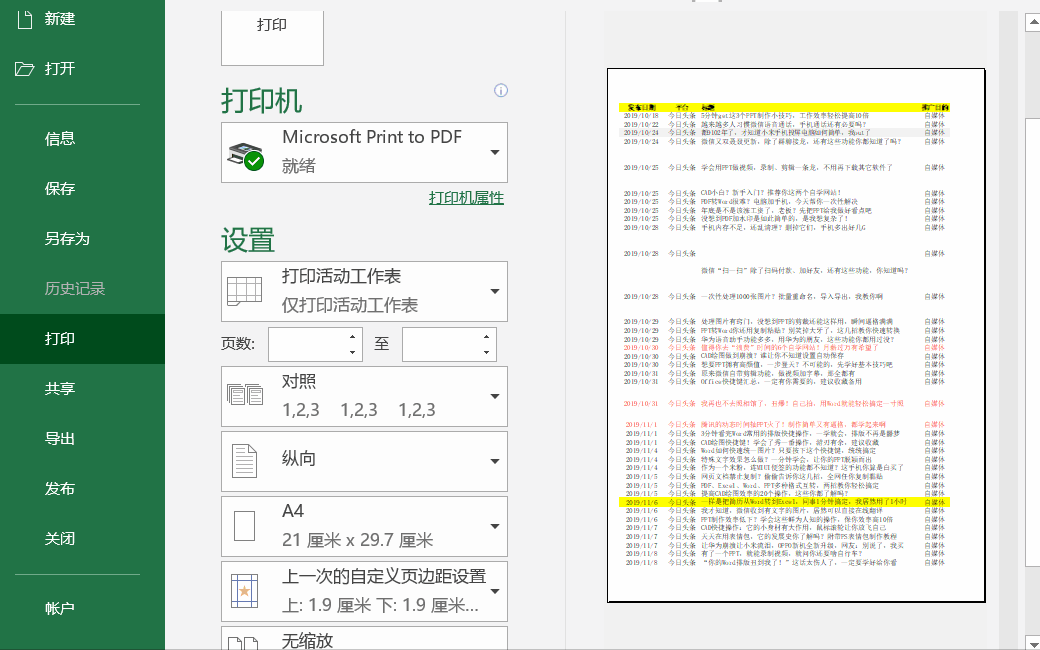This screenshot has width=1040, height=650.
Task: Click the 就绪 printer status text
Action: pyautogui.click(x=298, y=166)
